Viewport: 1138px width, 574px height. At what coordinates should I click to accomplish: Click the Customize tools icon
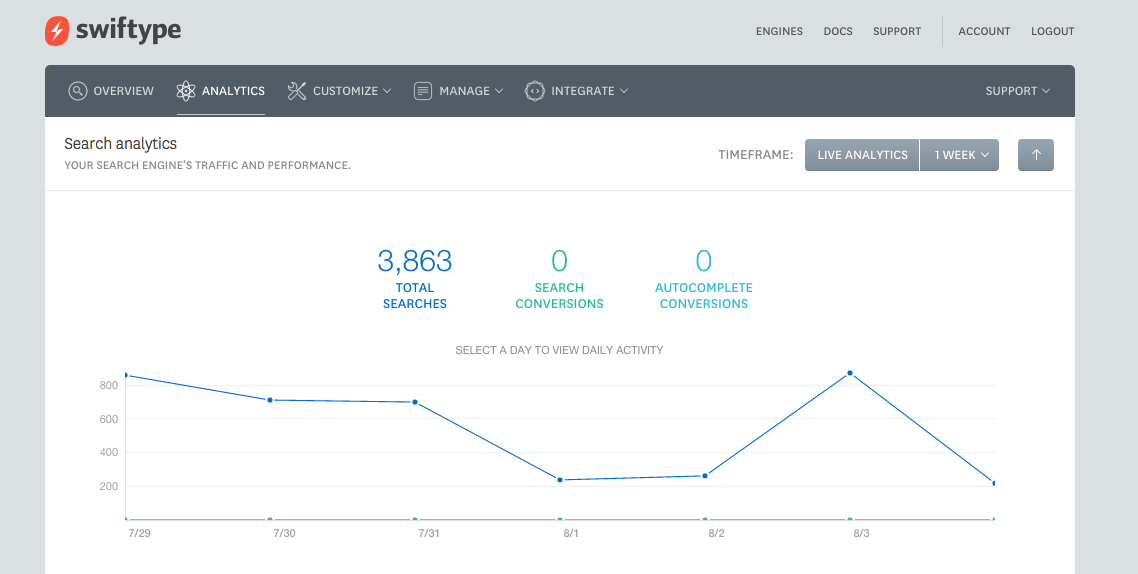coord(296,91)
